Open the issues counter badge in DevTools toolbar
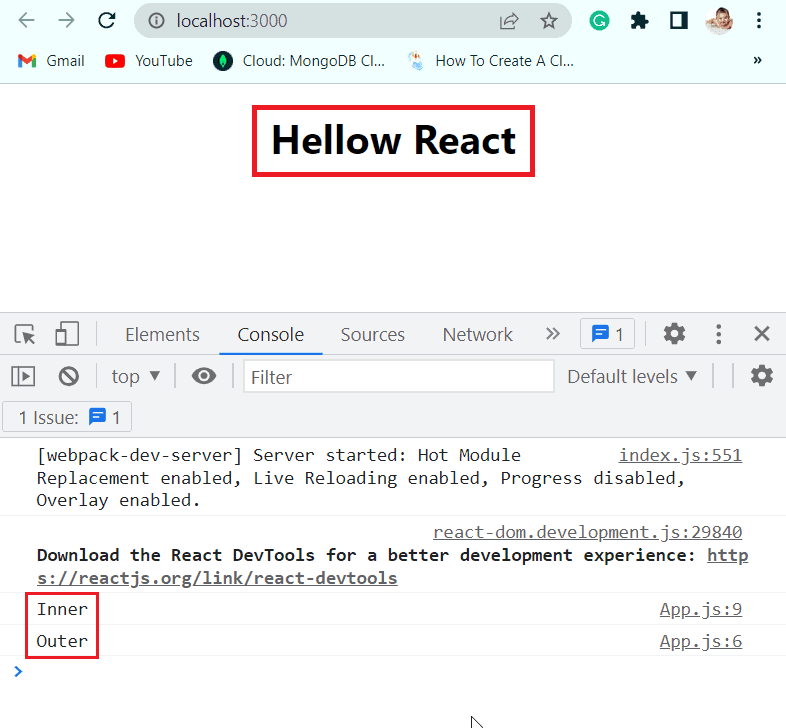Screen dimensions: 786x728 tap(607, 334)
